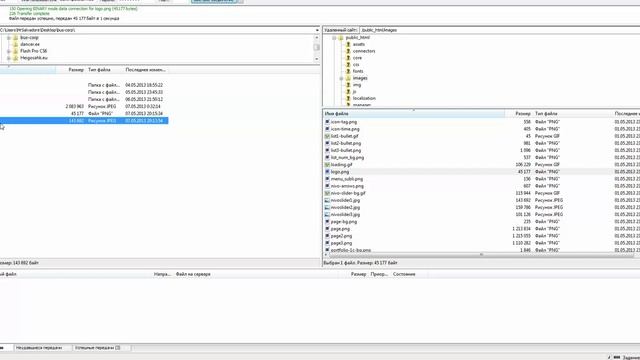Viewport: 640px width, 360px height.
Task: Click the images folder icon in remote tree
Action: (x=348, y=78)
